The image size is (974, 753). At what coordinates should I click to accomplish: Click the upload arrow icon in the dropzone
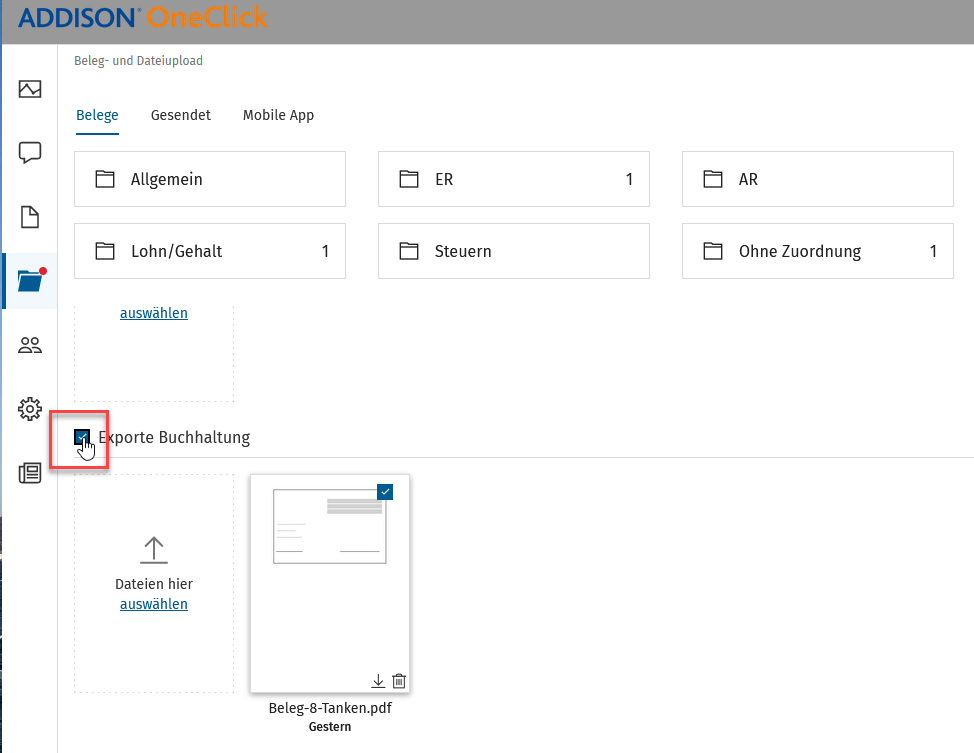(154, 550)
